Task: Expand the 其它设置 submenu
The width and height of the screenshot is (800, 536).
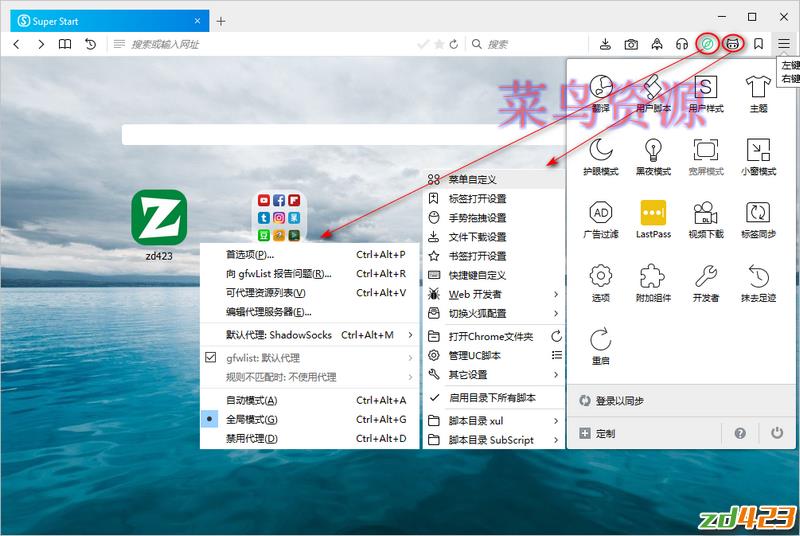Action: (493, 375)
